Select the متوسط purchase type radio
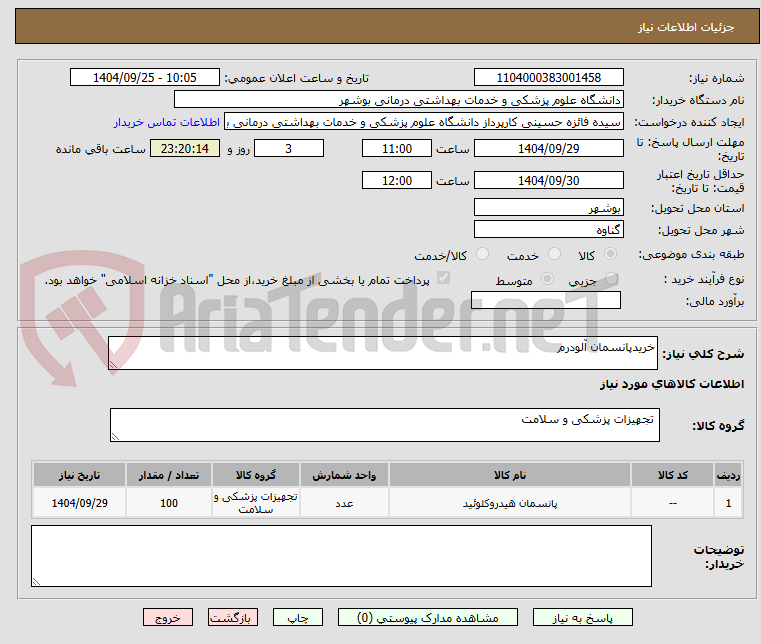Screen dimensions: 761x644 [547, 279]
